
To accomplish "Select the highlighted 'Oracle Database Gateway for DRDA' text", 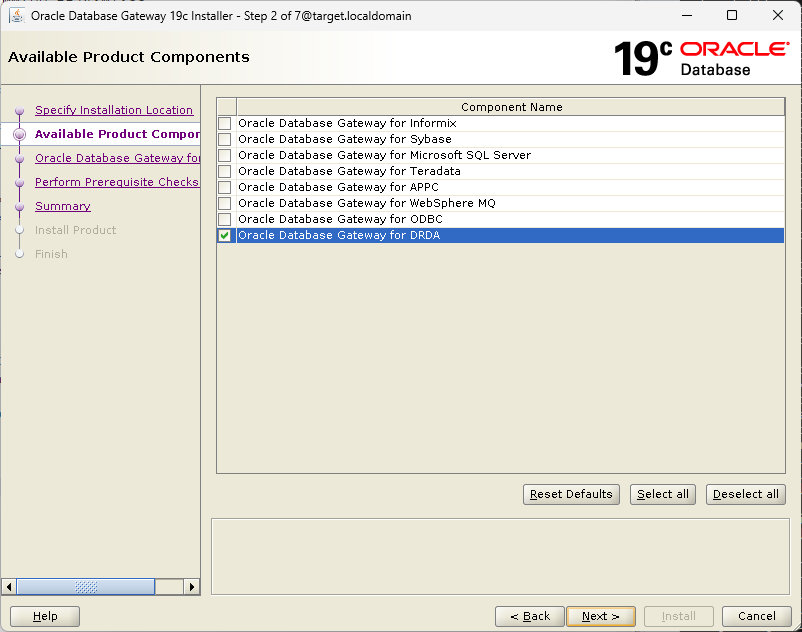I will [339, 235].
